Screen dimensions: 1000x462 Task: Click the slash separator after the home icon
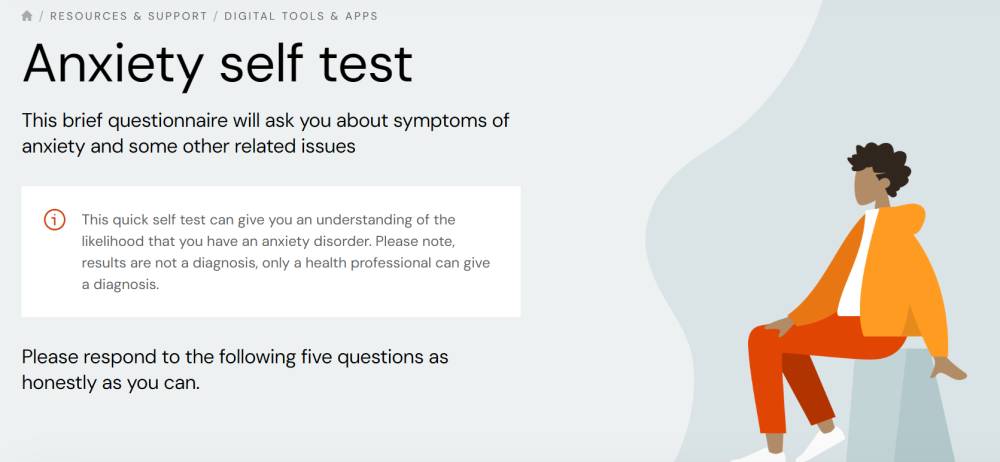tap(41, 16)
